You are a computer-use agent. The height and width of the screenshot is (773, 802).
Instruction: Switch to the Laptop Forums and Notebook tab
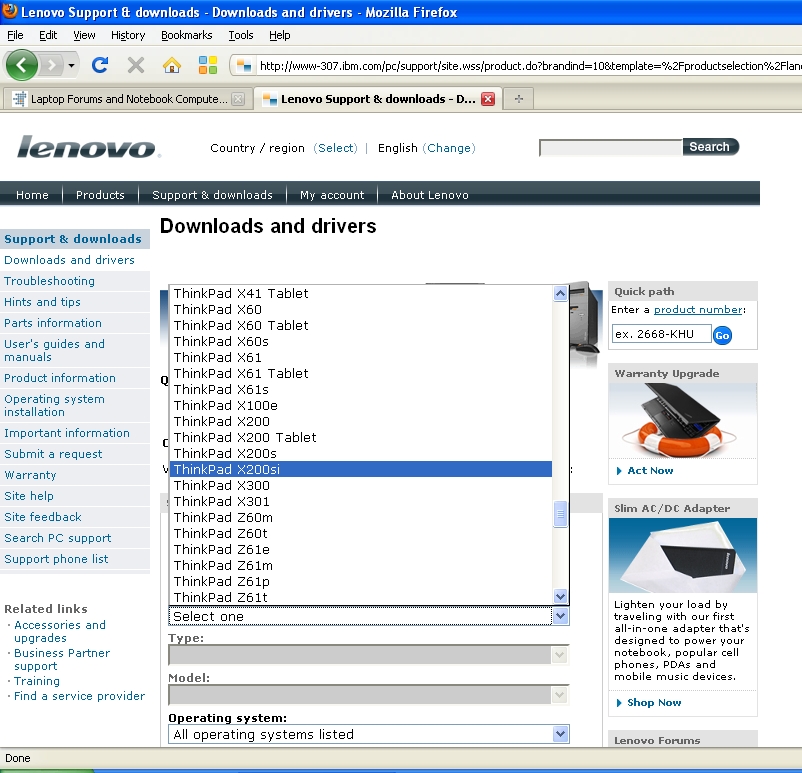(127, 99)
